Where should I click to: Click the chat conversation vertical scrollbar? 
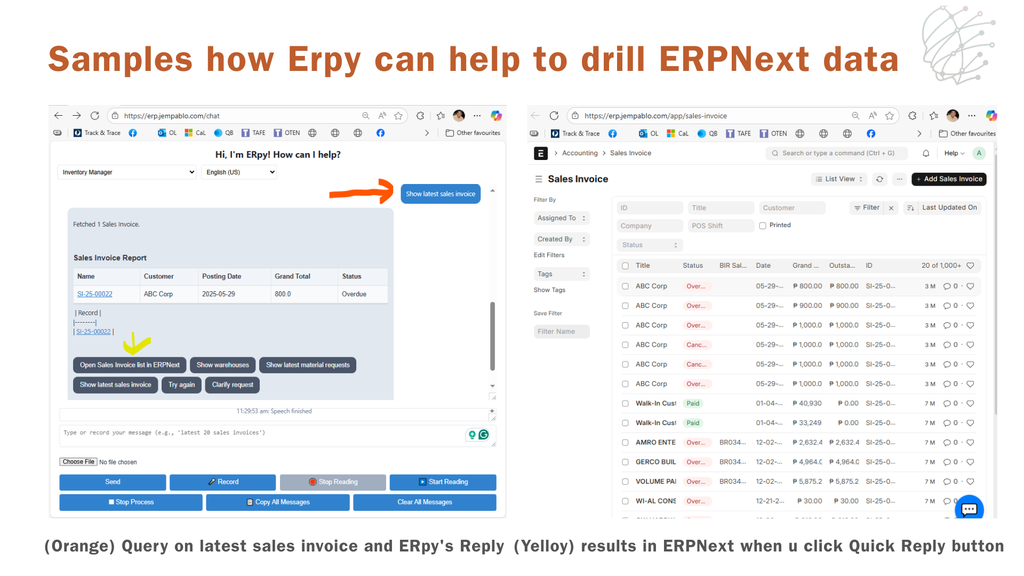[492, 336]
